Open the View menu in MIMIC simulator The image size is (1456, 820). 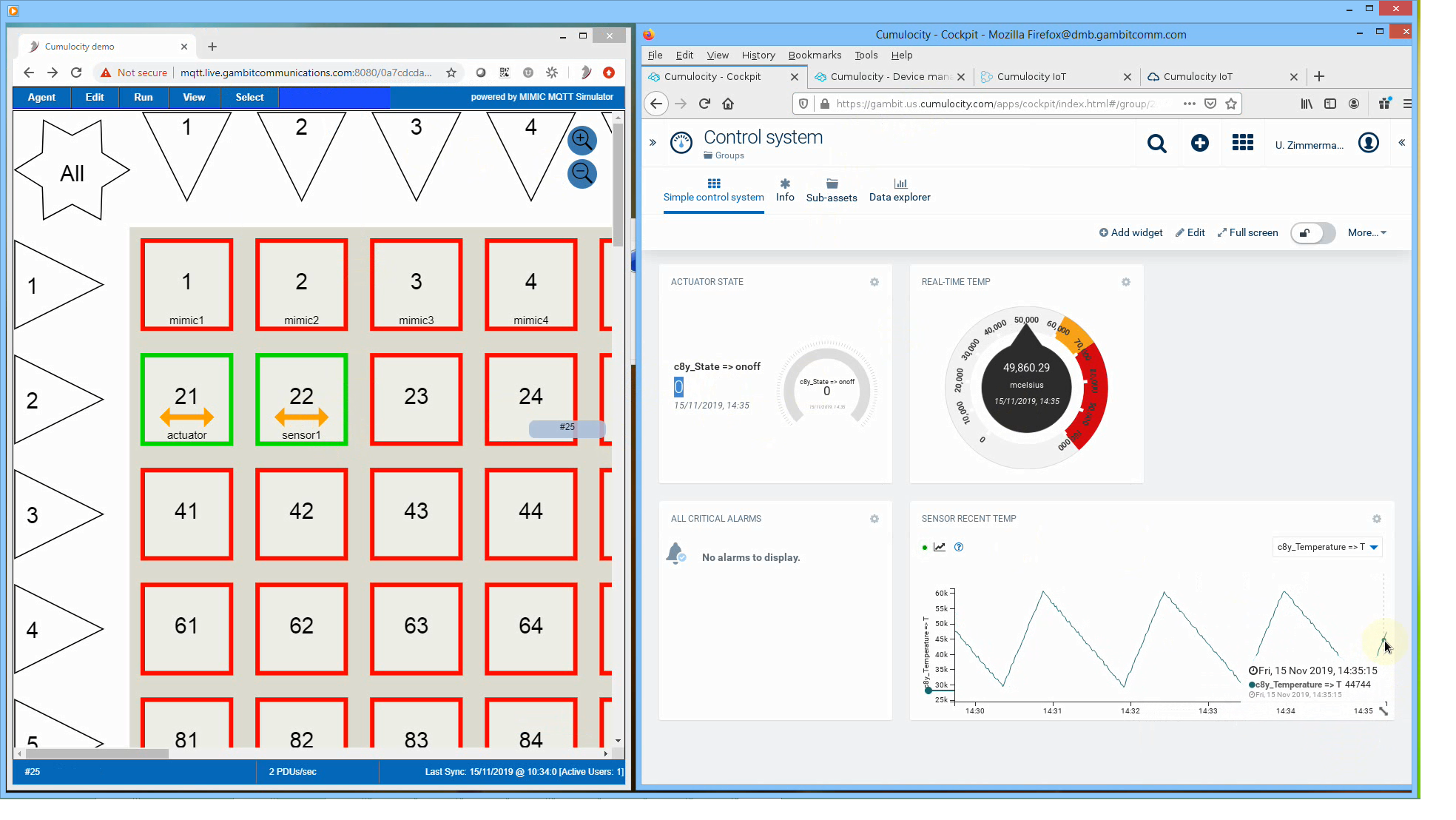click(x=194, y=97)
